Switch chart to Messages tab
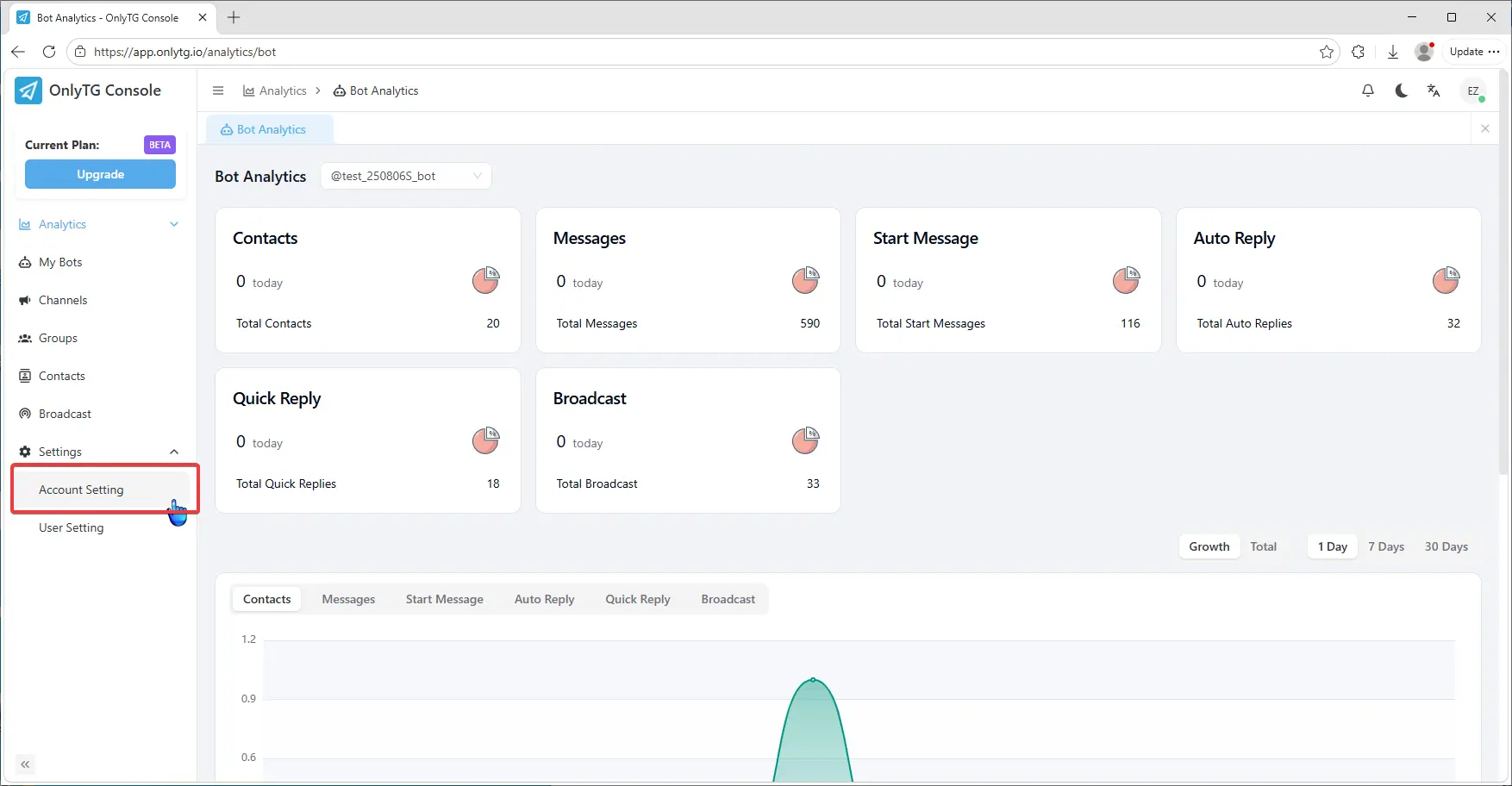 click(x=348, y=599)
